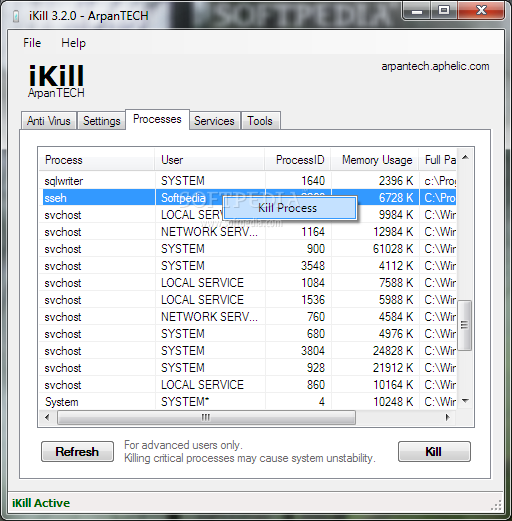The width and height of the screenshot is (512, 521).
Task: Open the Services tab
Action: point(214,121)
